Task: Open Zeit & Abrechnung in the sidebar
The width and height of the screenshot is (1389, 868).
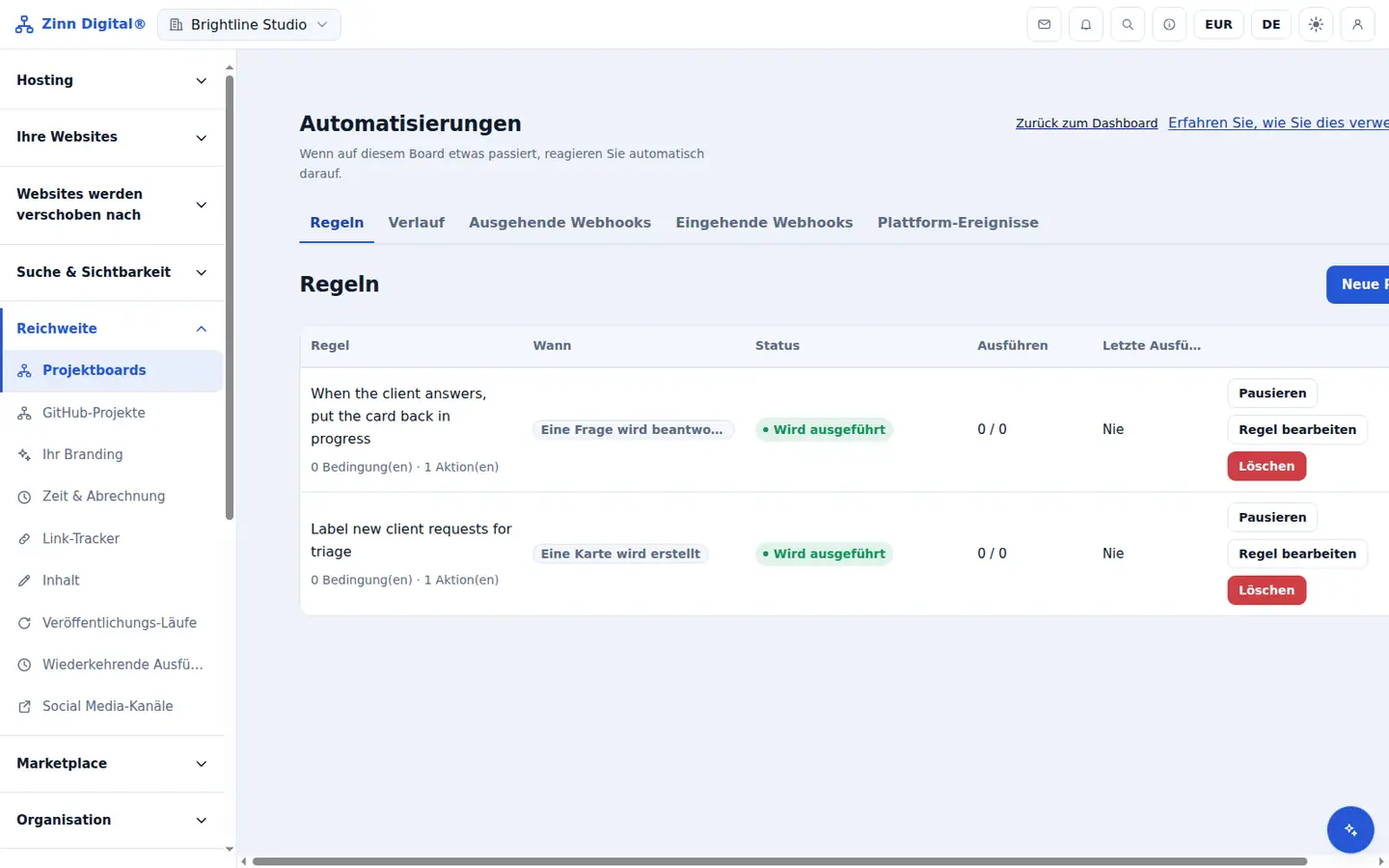Action: (112, 497)
